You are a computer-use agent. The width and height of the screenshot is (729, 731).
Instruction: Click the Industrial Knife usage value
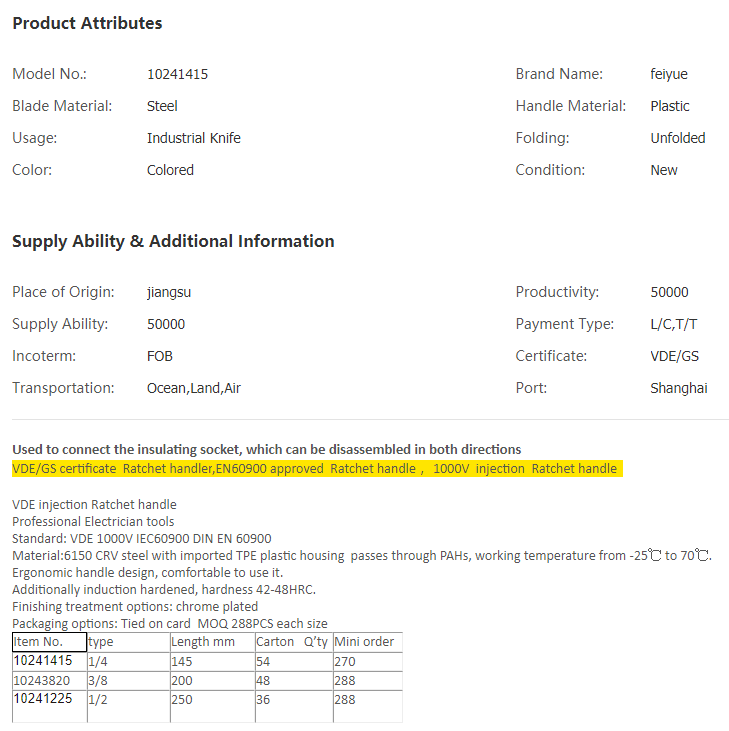point(193,138)
